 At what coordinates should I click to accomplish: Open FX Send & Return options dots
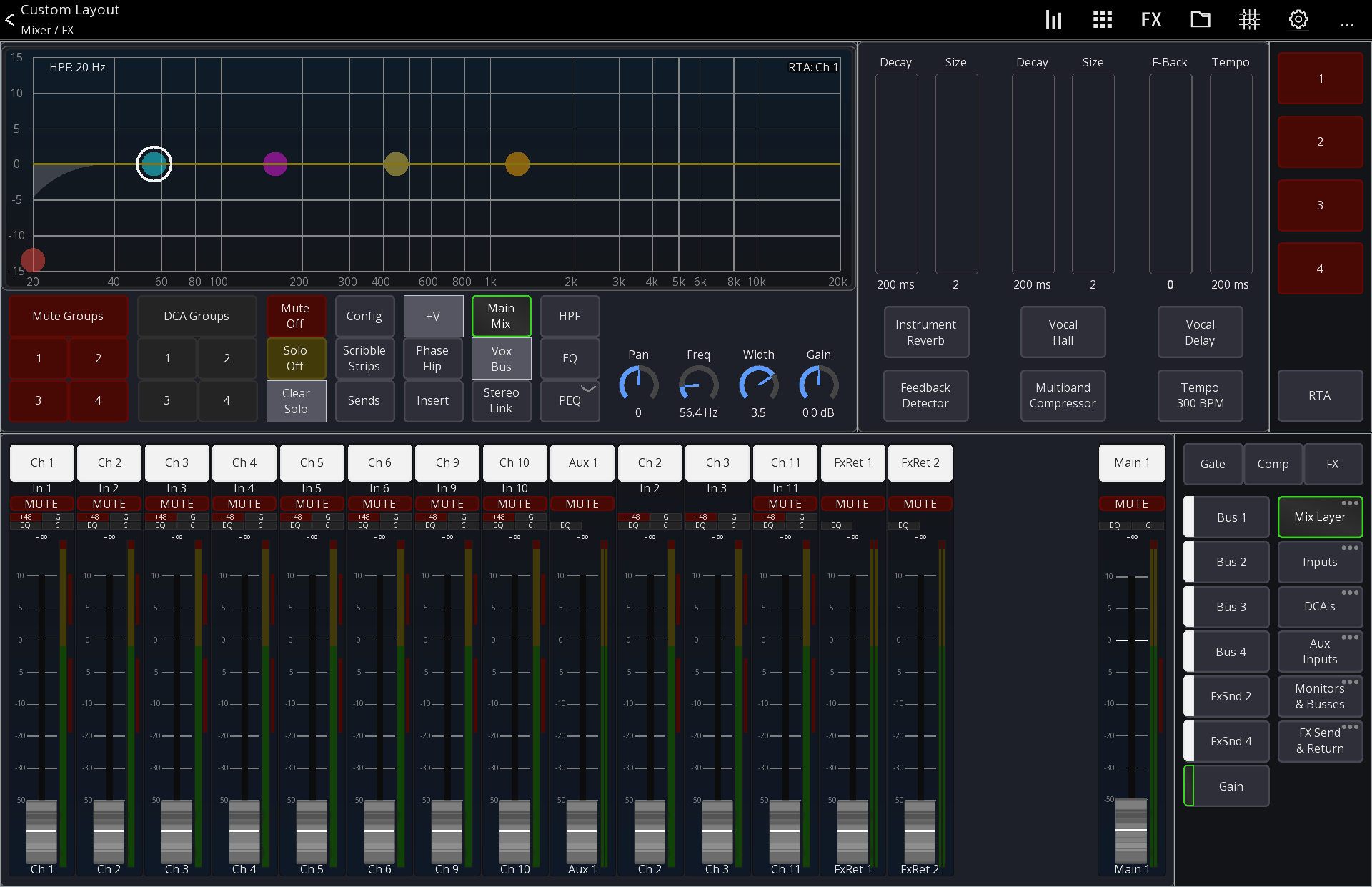coord(1350,726)
